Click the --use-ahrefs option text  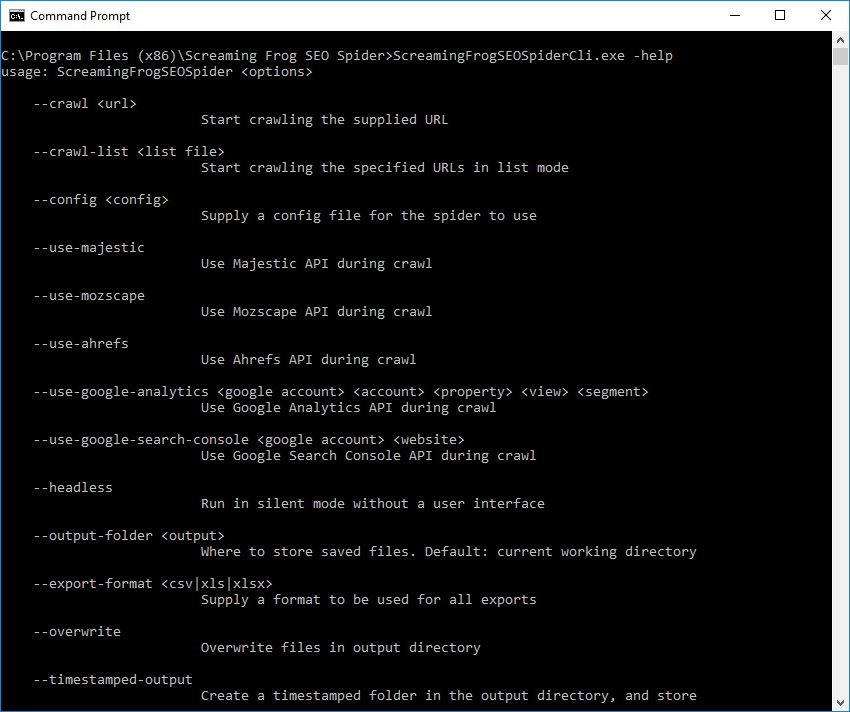81,343
